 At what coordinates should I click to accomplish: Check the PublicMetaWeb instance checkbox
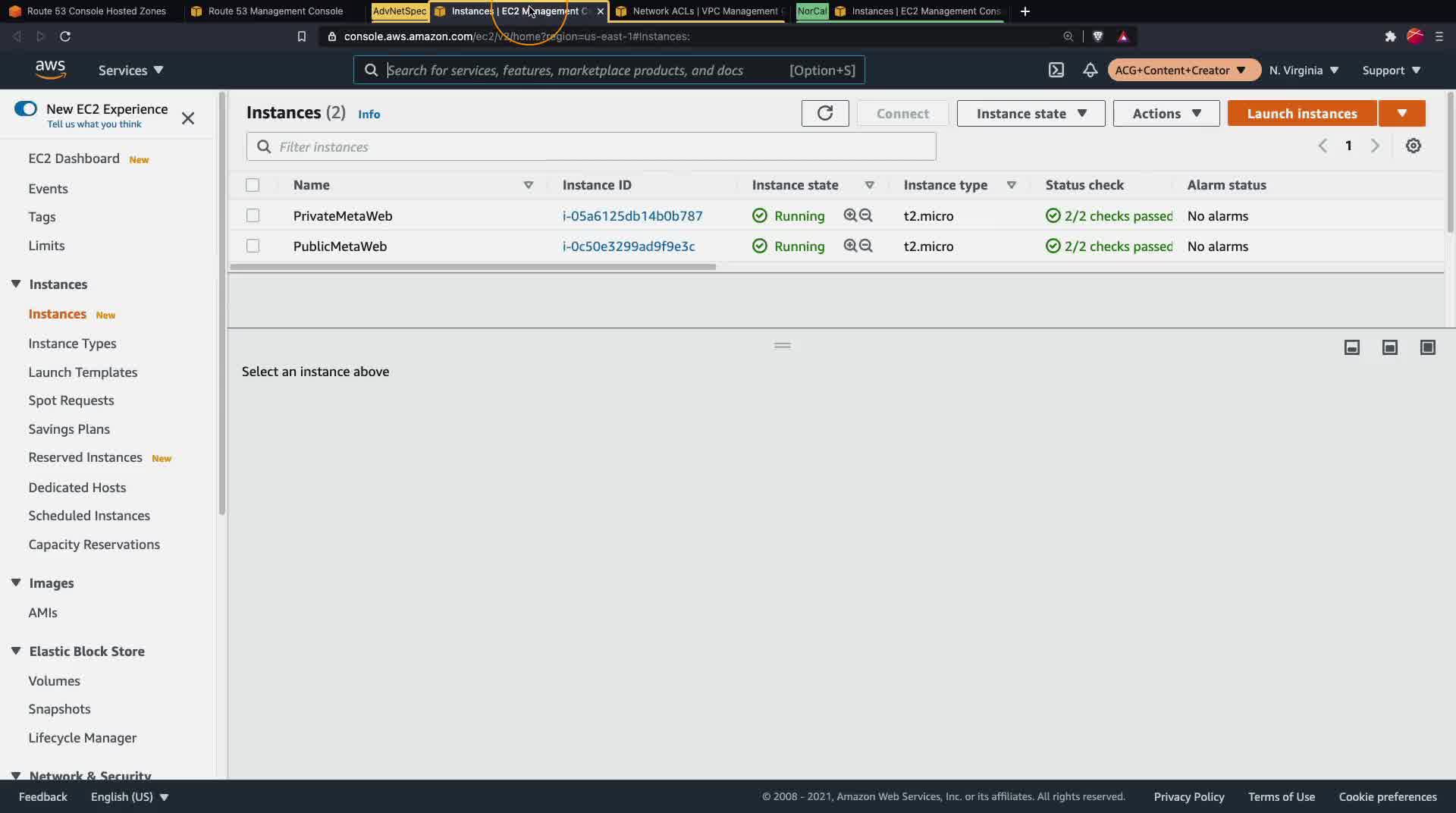tap(253, 246)
